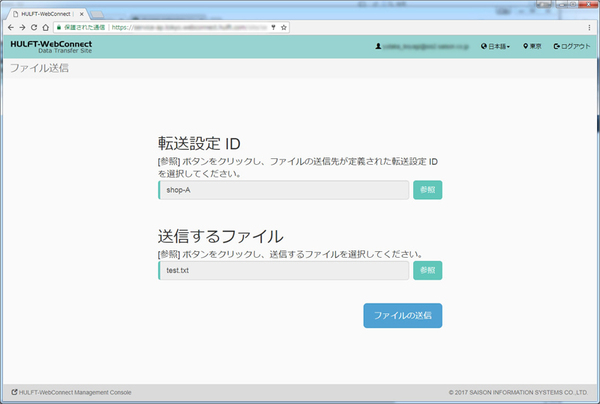Click the HULFT-WebConnect Data Transfer Site logo
Viewport: 600px width, 404px height.
click(x=51, y=47)
